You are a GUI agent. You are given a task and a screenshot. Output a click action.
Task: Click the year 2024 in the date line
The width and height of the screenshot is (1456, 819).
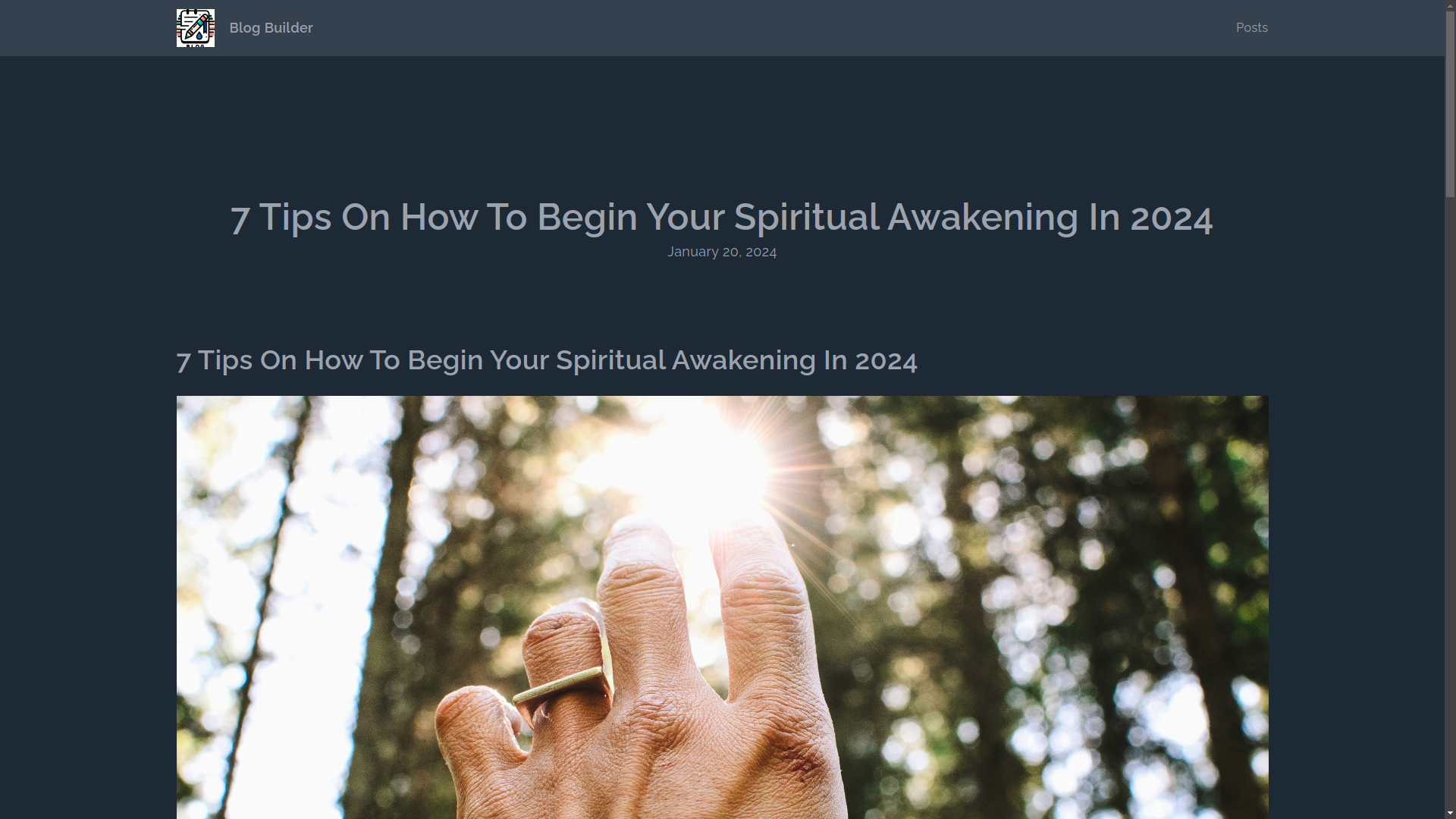[761, 252]
